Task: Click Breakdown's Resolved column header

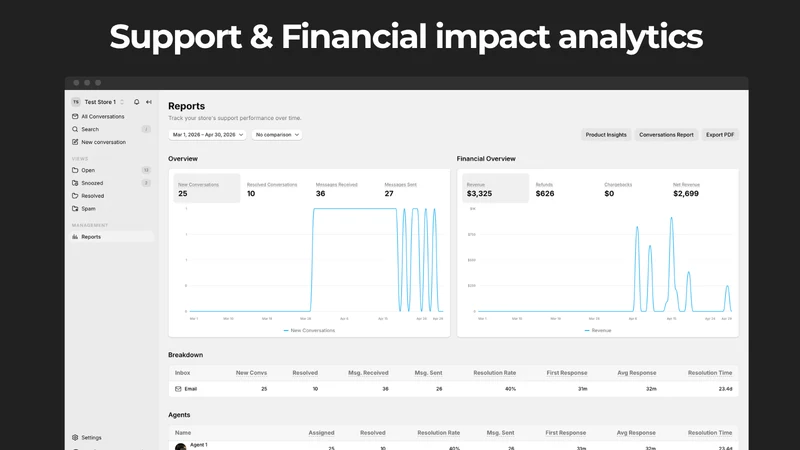Action: tap(305, 373)
